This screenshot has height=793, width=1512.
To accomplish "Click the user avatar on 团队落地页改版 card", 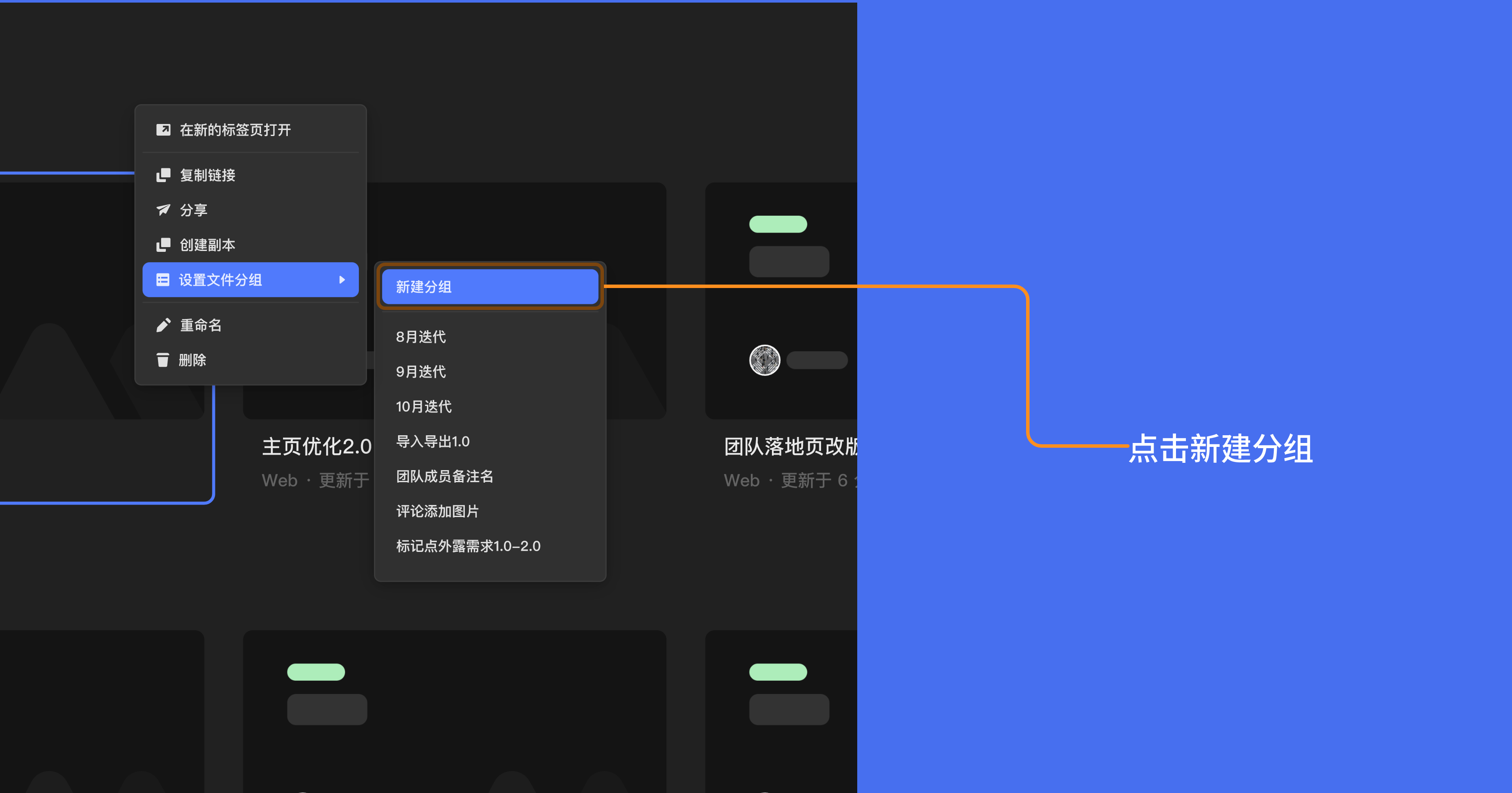I will [764, 360].
